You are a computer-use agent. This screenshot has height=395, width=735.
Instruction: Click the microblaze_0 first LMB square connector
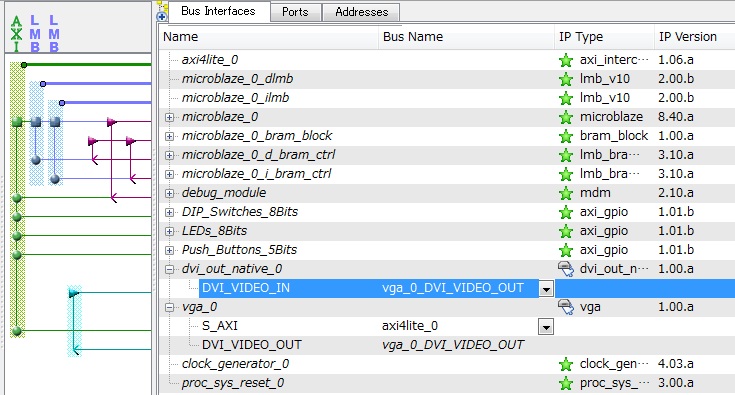[36, 122]
